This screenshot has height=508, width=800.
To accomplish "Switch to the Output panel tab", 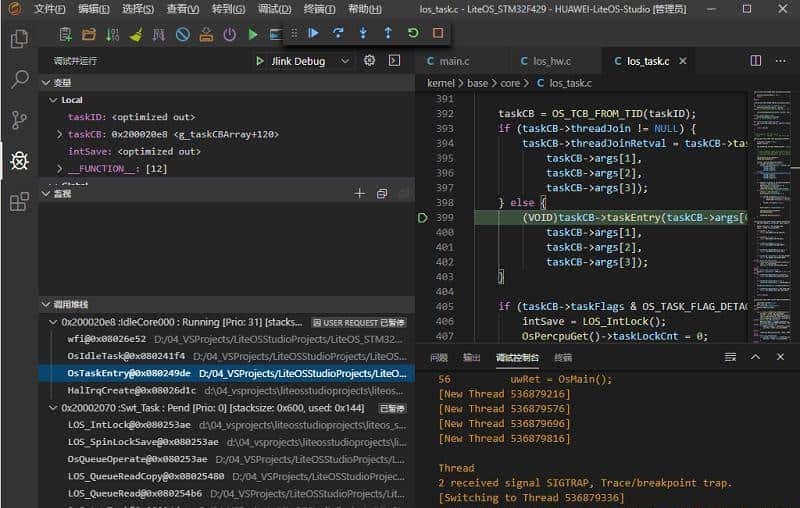I will click(x=471, y=358).
